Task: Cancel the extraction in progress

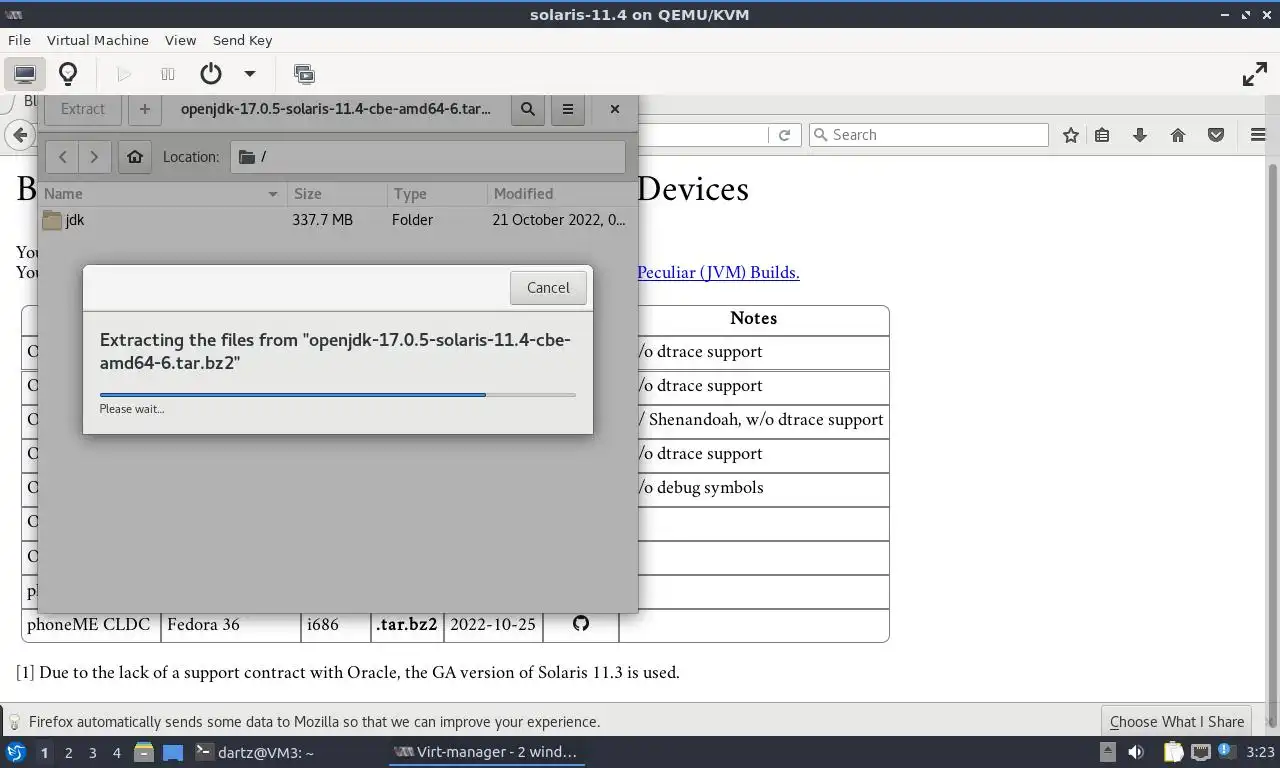Action: [x=548, y=287]
